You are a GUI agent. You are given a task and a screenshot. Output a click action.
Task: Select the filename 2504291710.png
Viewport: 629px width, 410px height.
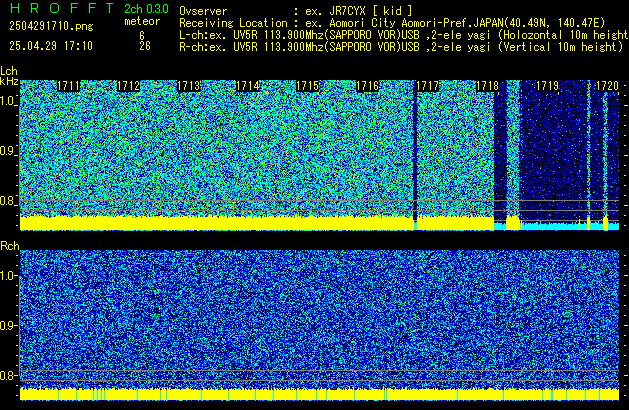click(51, 26)
